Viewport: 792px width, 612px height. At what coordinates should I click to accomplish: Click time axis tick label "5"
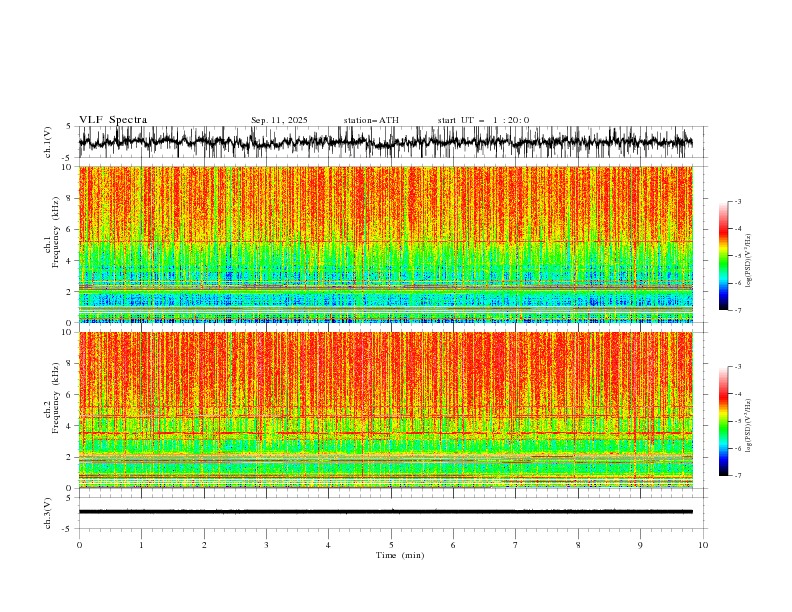click(391, 545)
